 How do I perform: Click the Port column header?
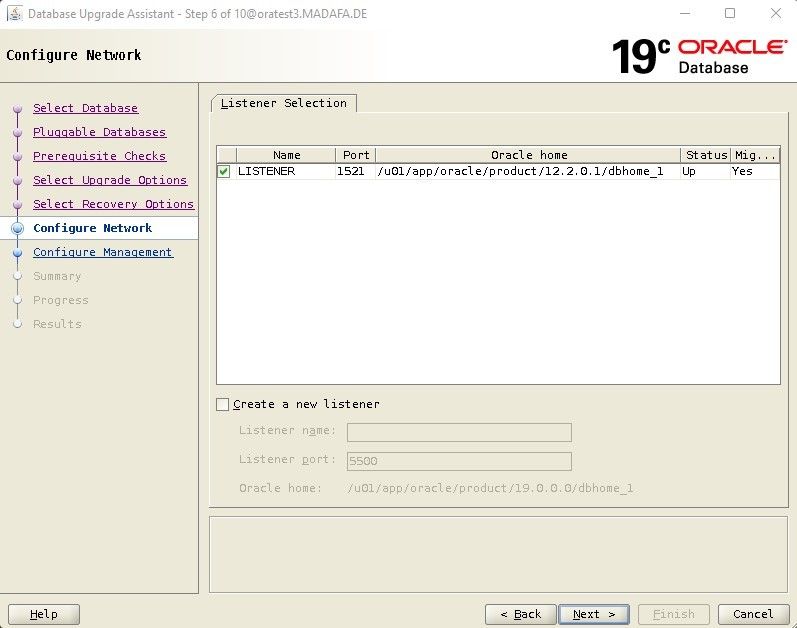click(x=356, y=155)
